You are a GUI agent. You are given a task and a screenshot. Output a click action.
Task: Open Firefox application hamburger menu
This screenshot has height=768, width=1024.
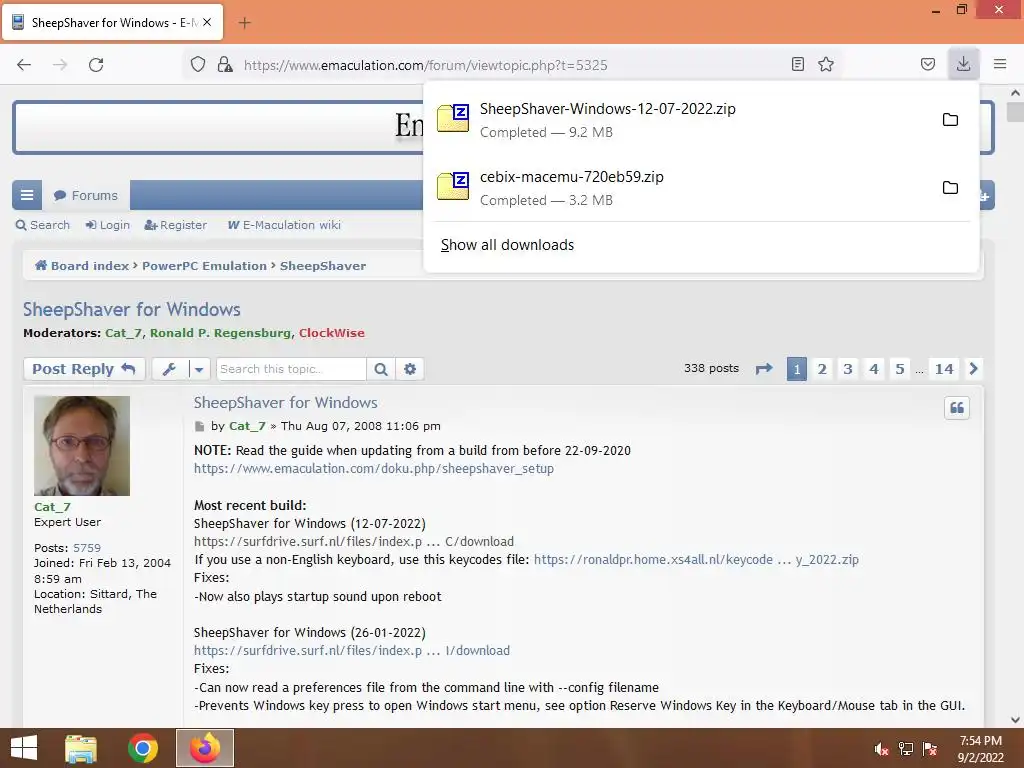click(x=1000, y=64)
